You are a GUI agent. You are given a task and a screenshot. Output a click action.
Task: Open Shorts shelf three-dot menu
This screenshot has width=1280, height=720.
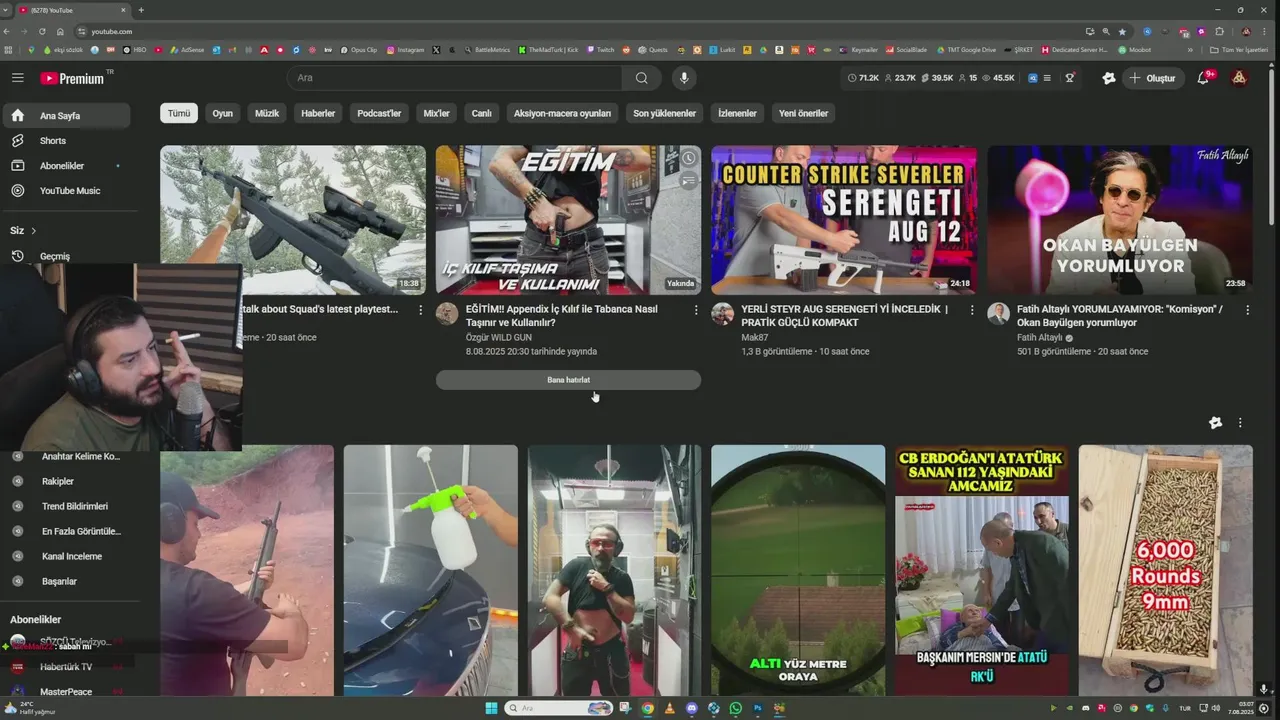coord(1240,423)
